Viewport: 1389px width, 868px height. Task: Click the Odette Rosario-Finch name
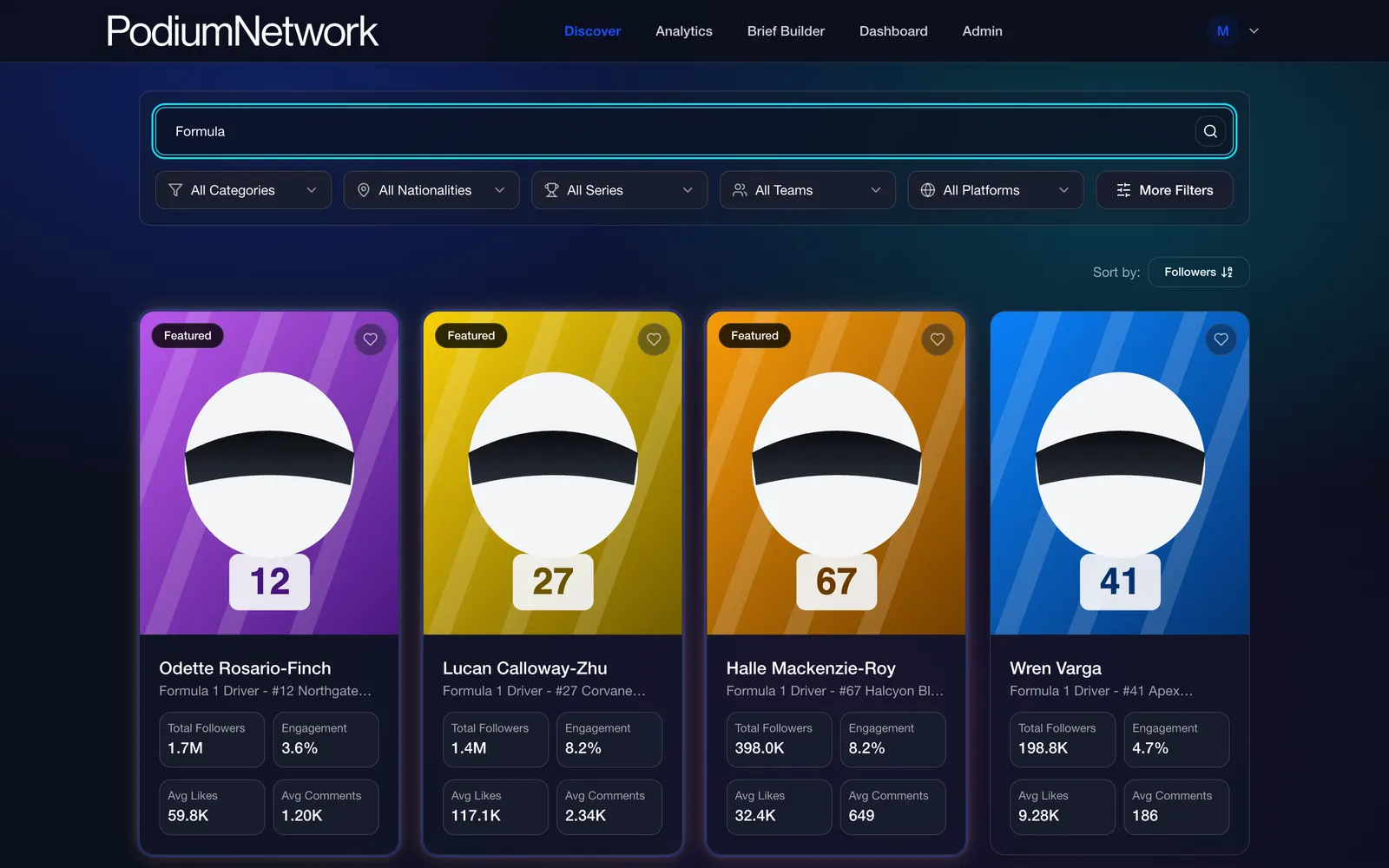point(245,668)
